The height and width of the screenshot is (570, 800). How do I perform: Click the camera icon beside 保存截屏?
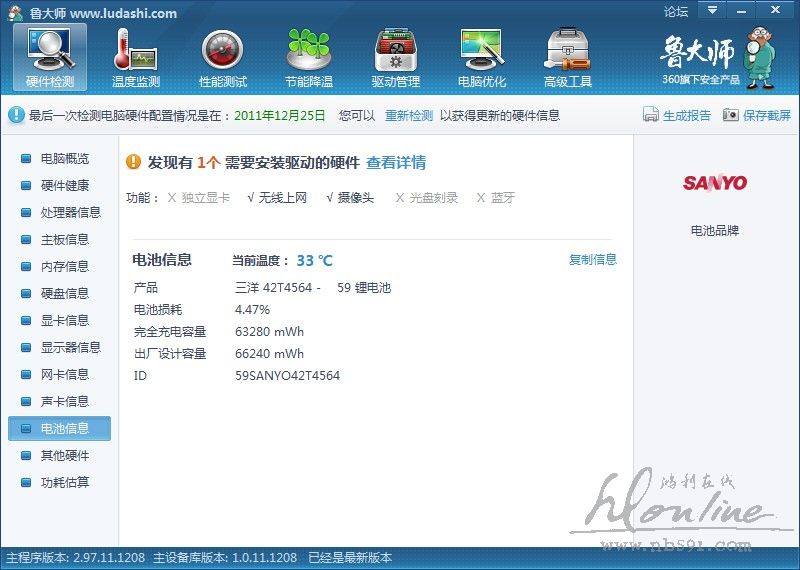click(731, 115)
